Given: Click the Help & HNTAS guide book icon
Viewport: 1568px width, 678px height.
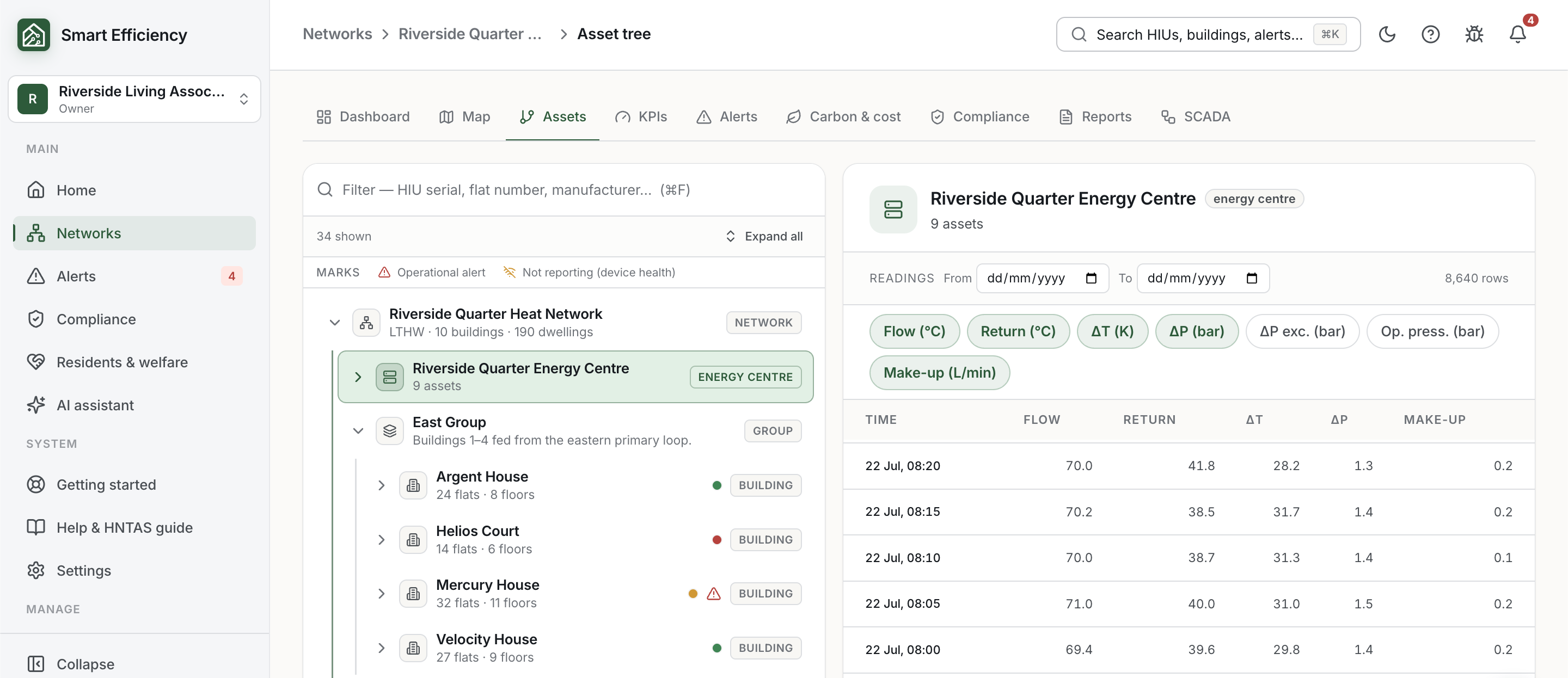Looking at the screenshot, I should 36,527.
